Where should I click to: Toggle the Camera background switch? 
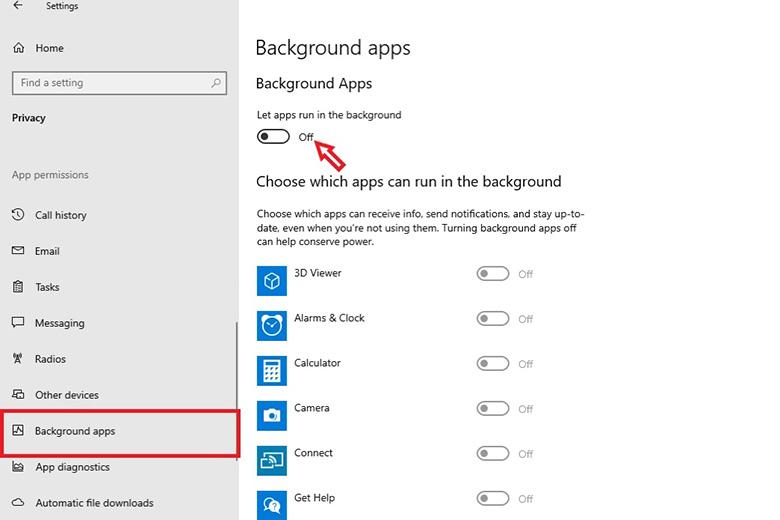click(x=492, y=409)
